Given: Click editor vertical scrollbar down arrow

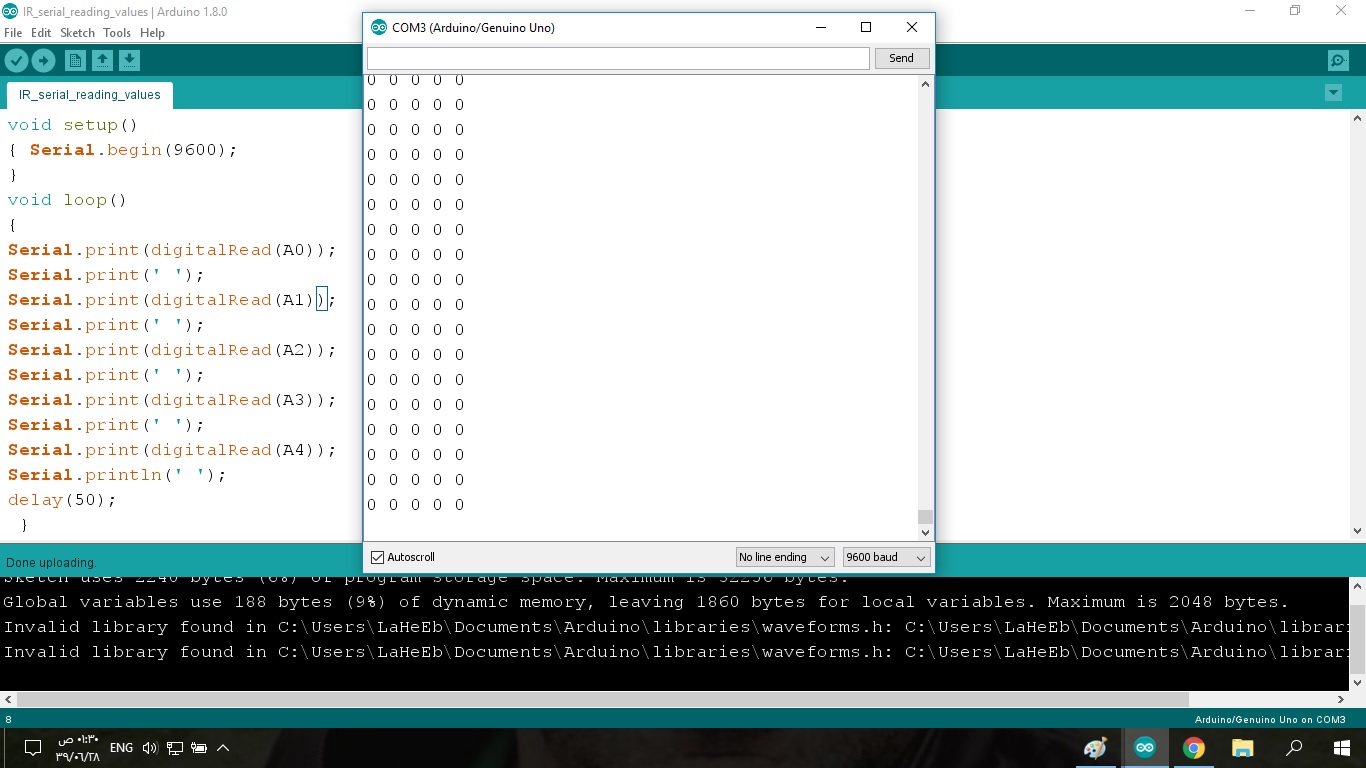Looking at the screenshot, I should [x=1358, y=531].
